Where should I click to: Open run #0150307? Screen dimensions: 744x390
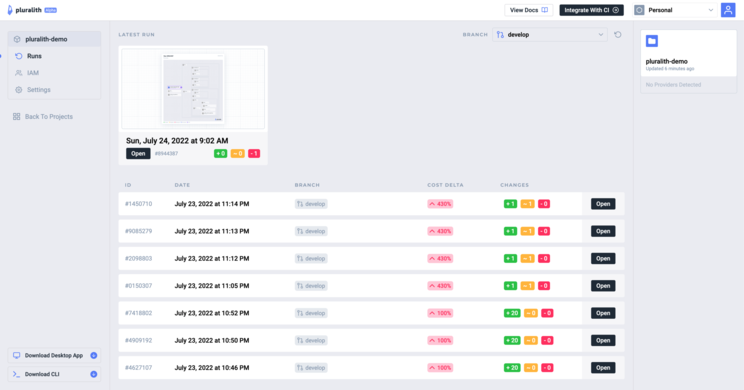click(x=603, y=286)
